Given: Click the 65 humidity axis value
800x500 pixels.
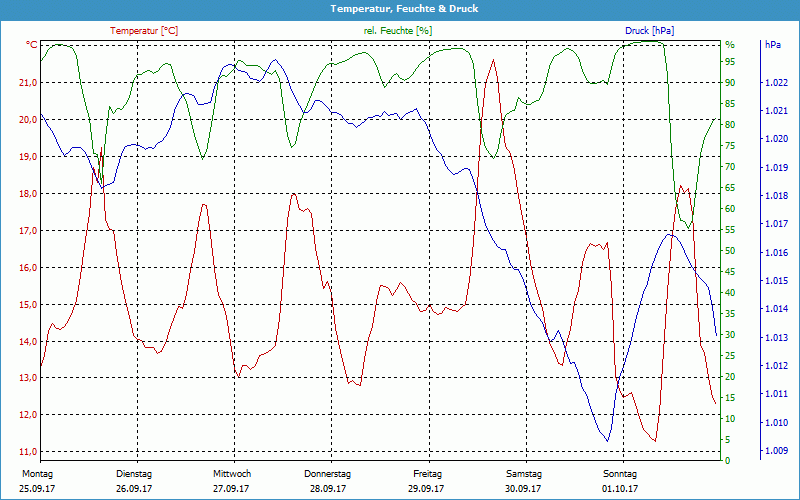Looking at the screenshot, I should 730,188.
